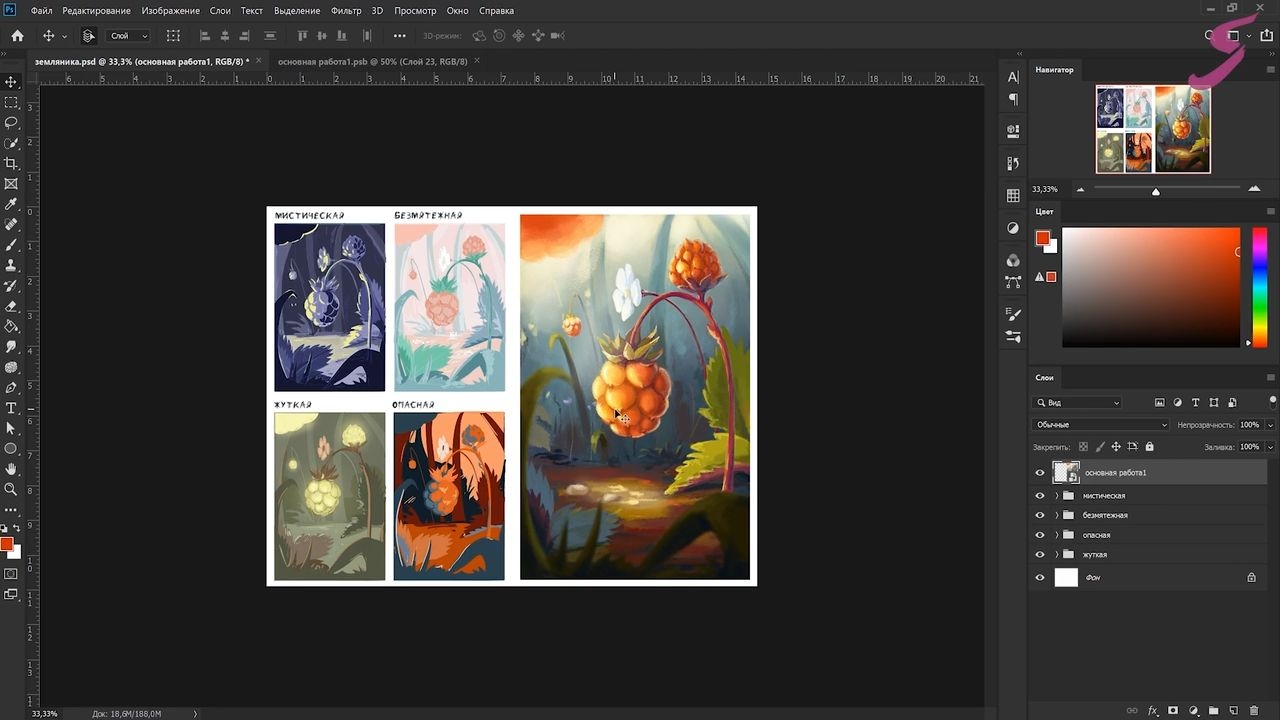The width and height of the screenshot is (1280, 720).
Task: Click the Цвет panel tab
Action: tap(1044, 212)
